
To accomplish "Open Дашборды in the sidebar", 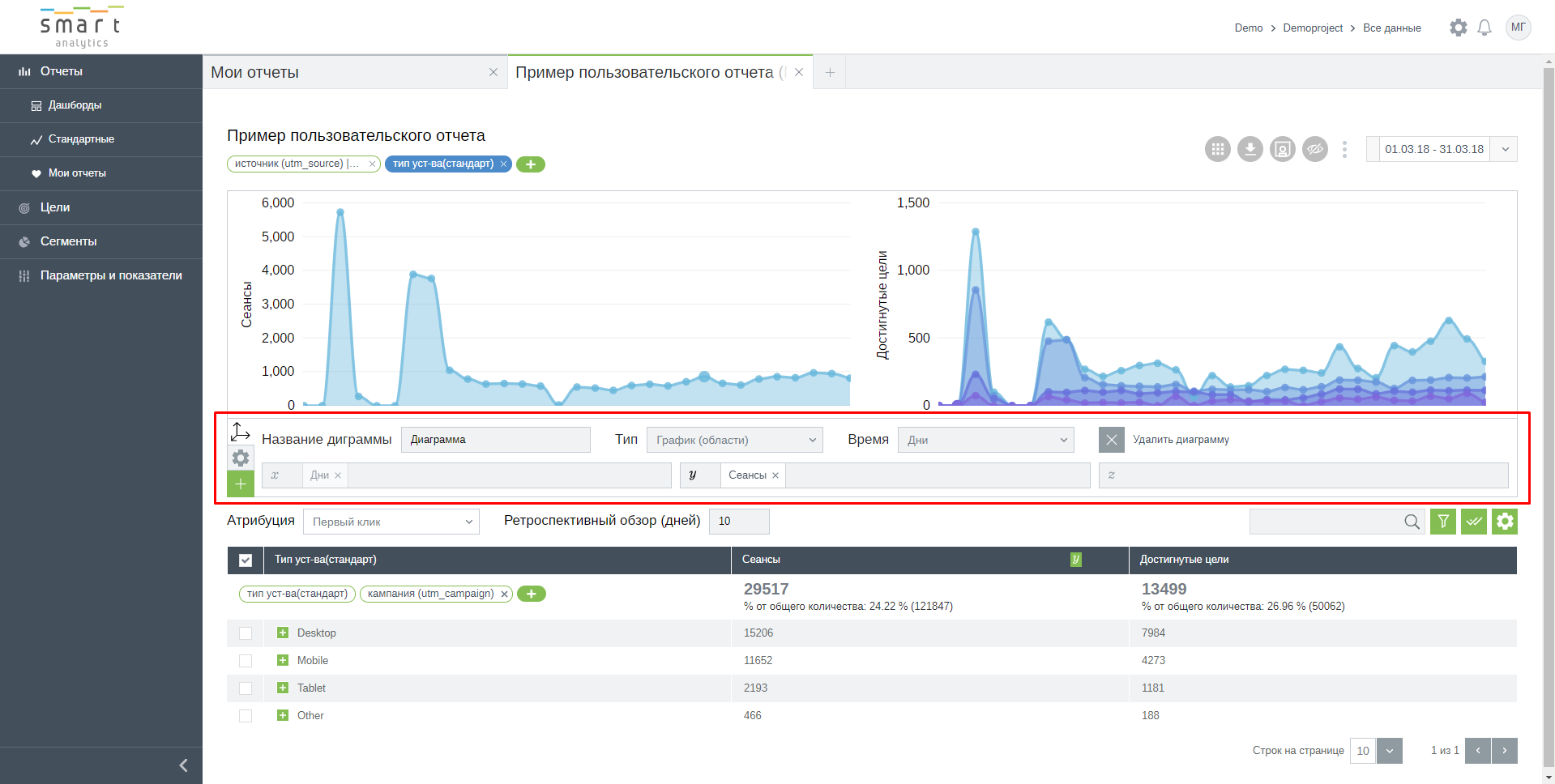I will point(75,105).
